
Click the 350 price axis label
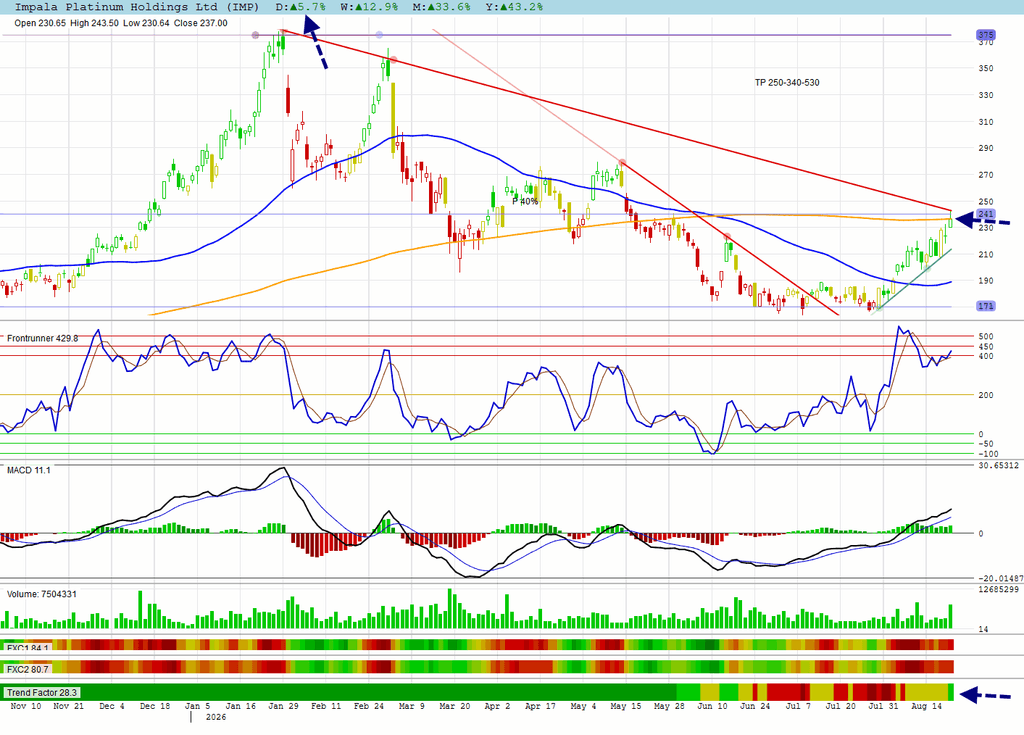tap(985, 68)
